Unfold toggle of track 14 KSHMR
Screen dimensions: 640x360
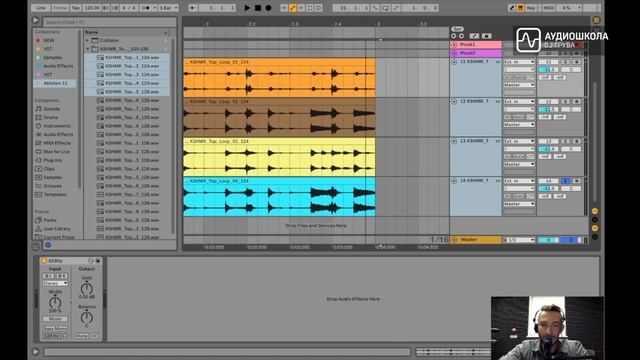(454, 181)
